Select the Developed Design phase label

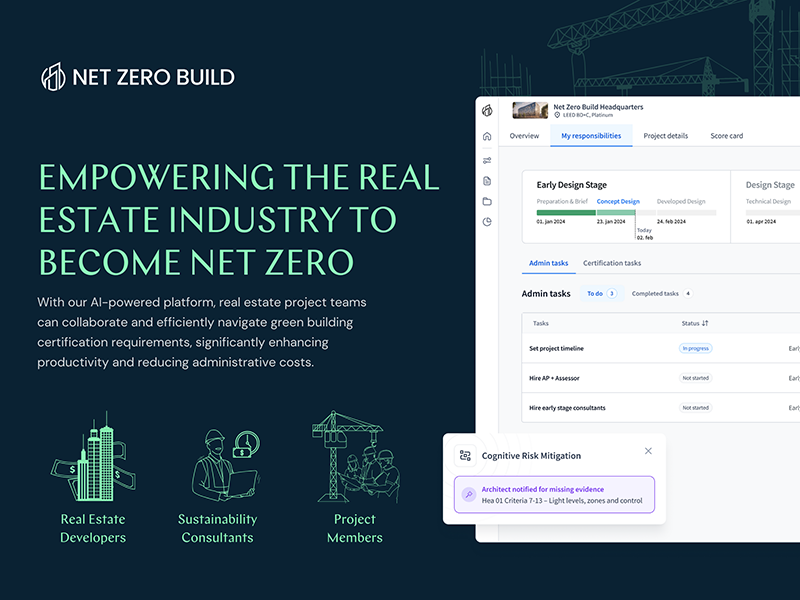click(x=681, y=202)
